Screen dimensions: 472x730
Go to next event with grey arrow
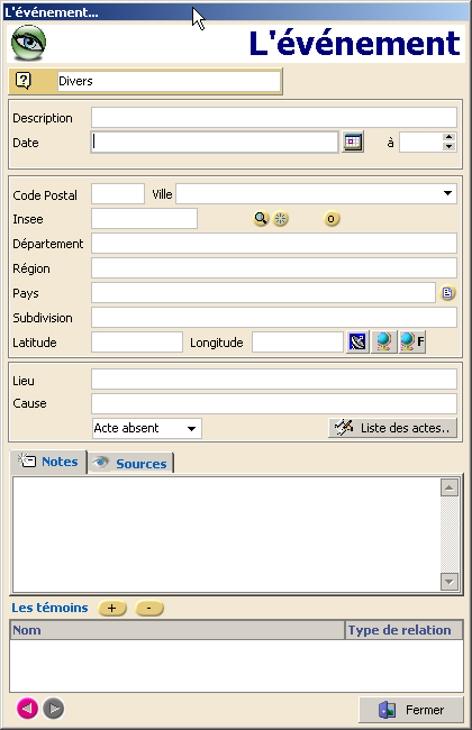54,708
